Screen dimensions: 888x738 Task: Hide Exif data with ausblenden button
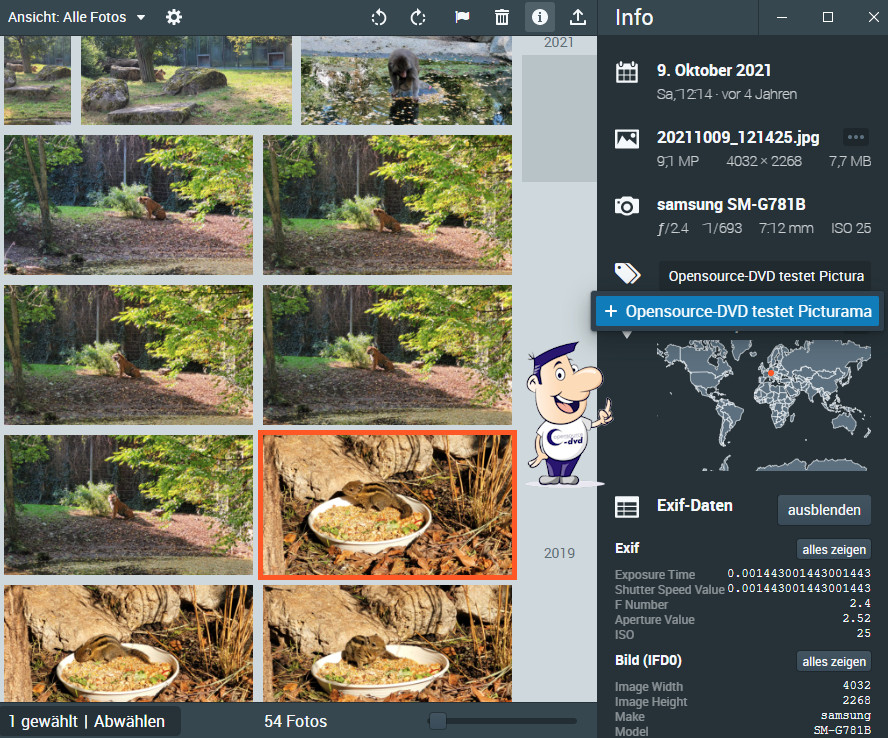(x=824, y=510)
